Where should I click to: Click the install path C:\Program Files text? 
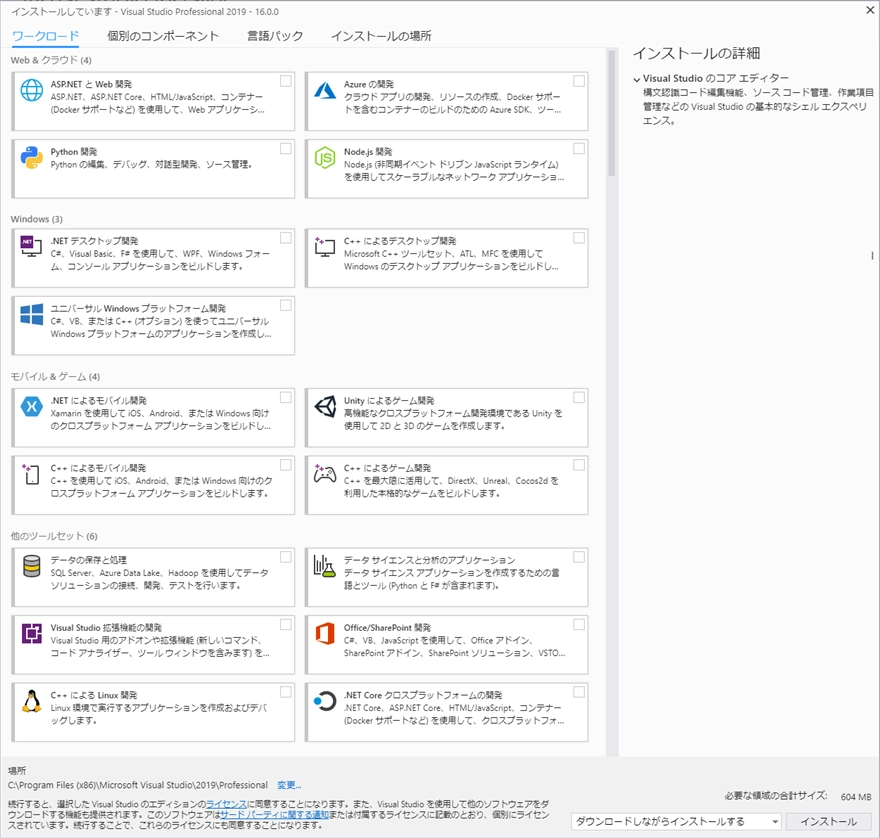tap(138, 785)
